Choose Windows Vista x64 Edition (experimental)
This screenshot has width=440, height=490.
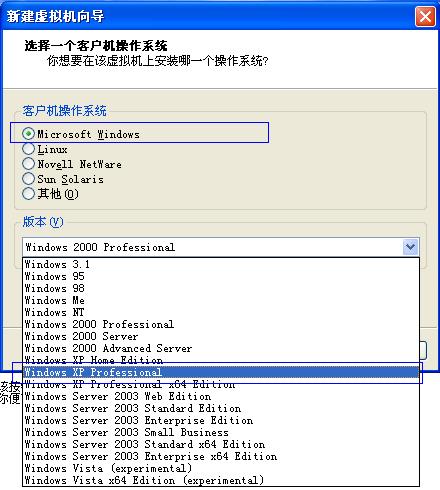(221, 480)
